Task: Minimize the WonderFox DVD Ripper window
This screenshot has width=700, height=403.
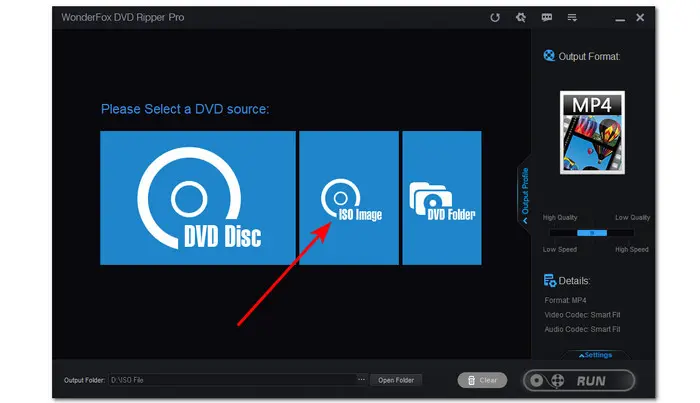Action: (620, 19)
